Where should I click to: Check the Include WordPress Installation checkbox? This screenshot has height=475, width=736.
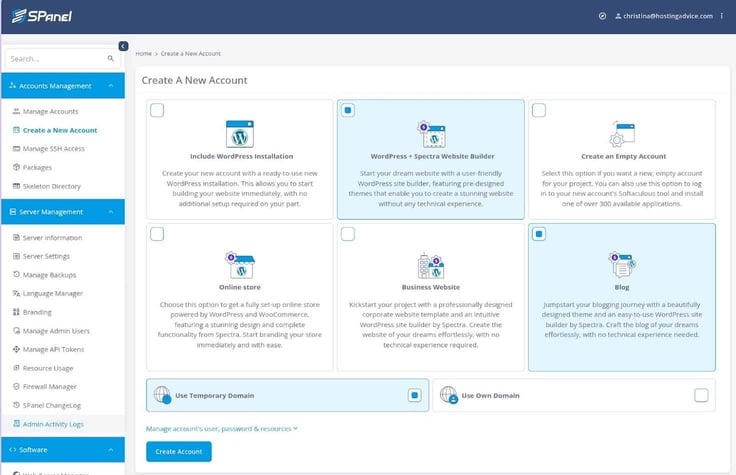[x=157, y=110]
